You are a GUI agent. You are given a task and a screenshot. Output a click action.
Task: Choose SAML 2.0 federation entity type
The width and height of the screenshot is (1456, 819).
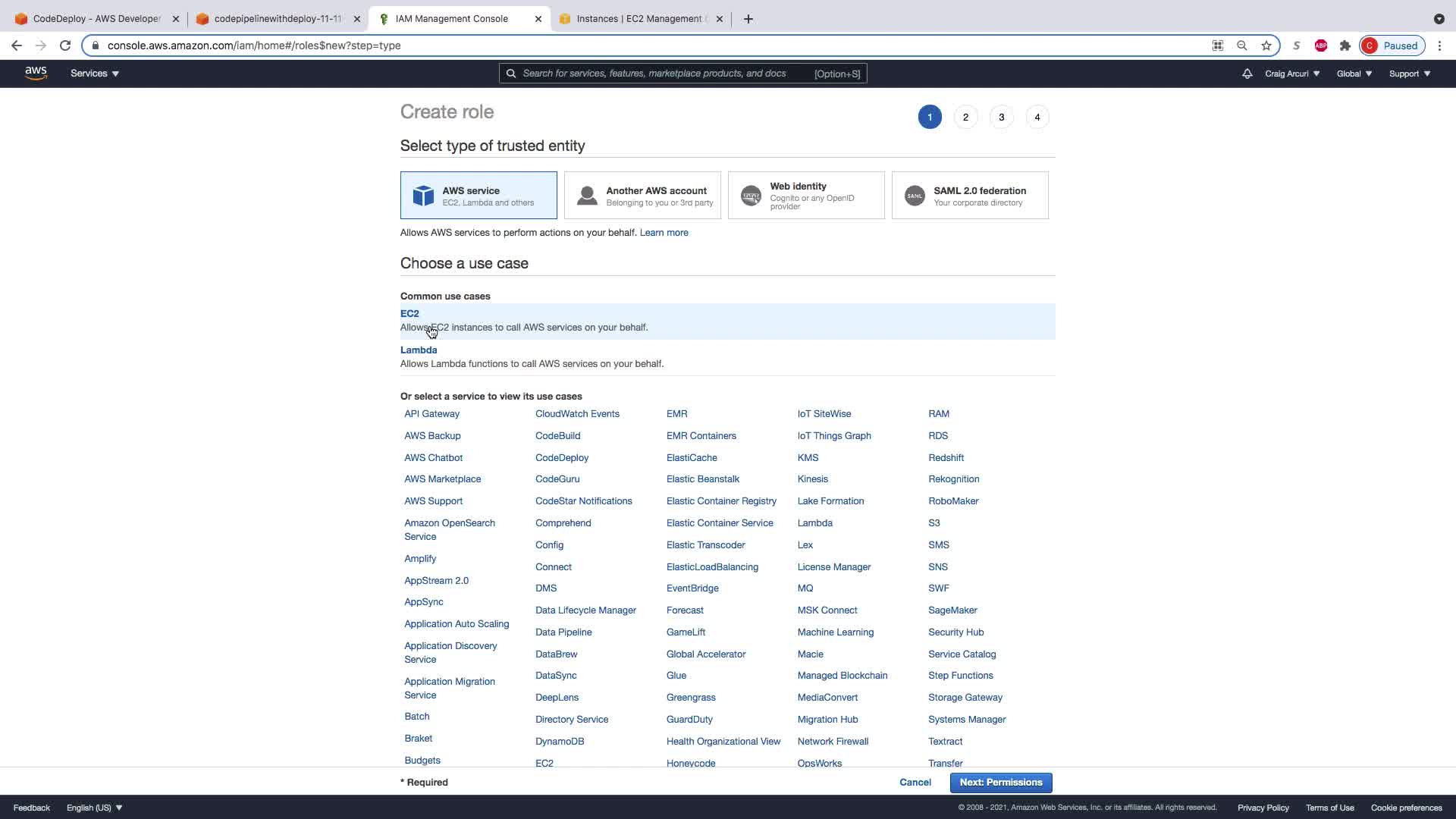point(970,196)
